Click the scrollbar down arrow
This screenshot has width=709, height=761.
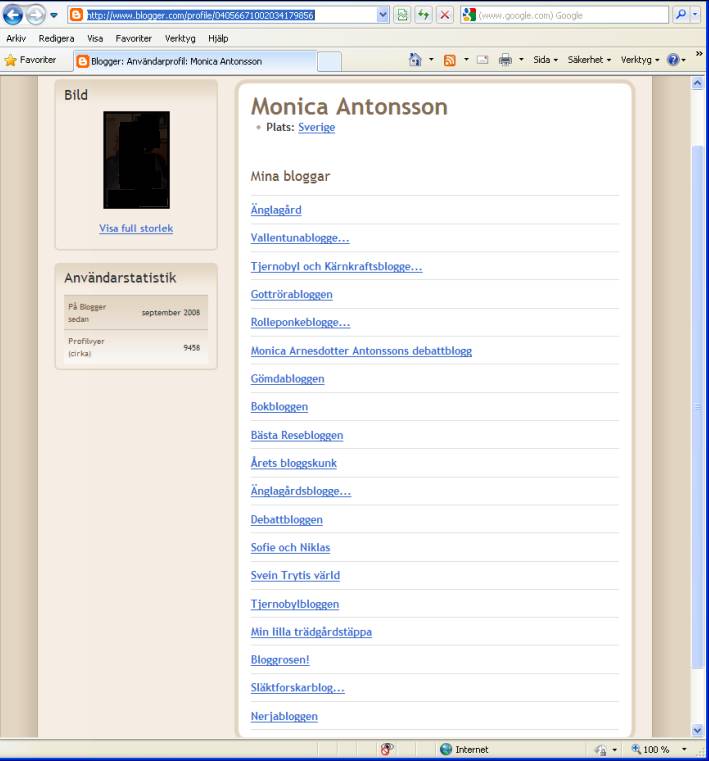click(x=697, y=730)
